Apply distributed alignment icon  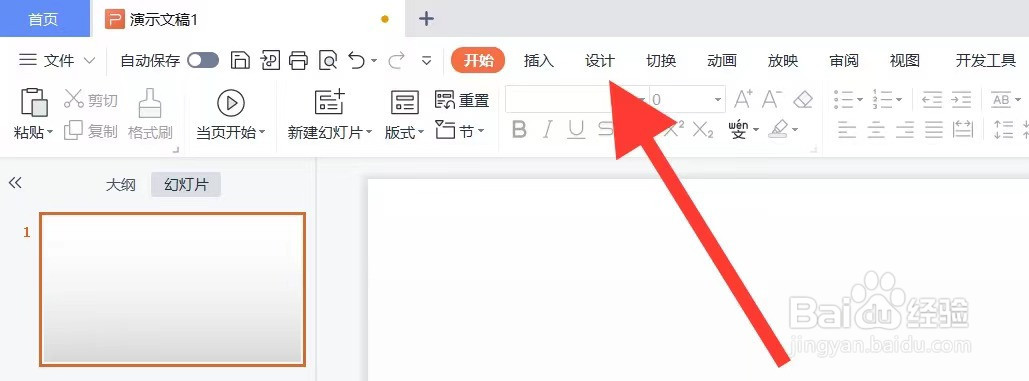tap(963, 130)
